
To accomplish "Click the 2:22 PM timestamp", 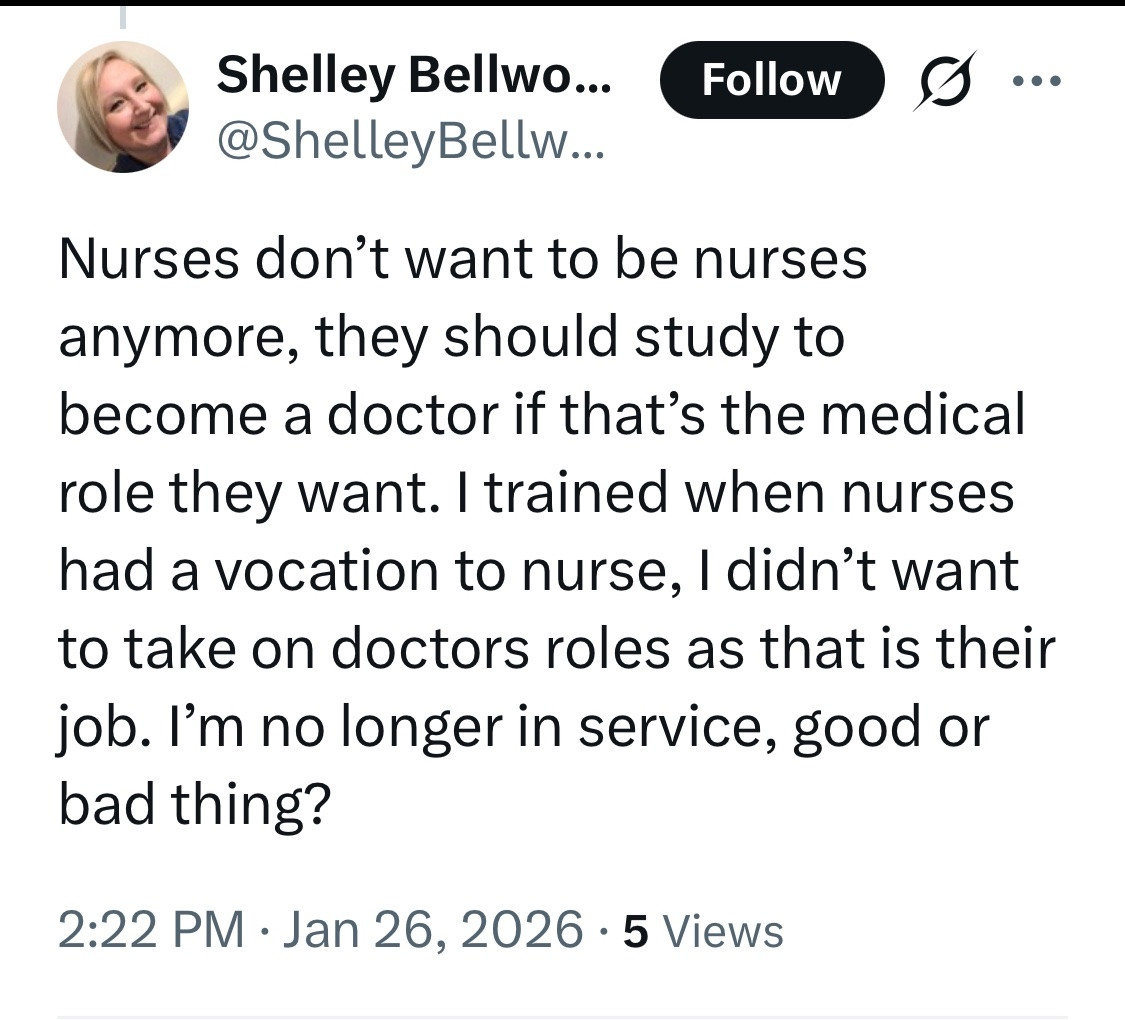I will (151, 929).
